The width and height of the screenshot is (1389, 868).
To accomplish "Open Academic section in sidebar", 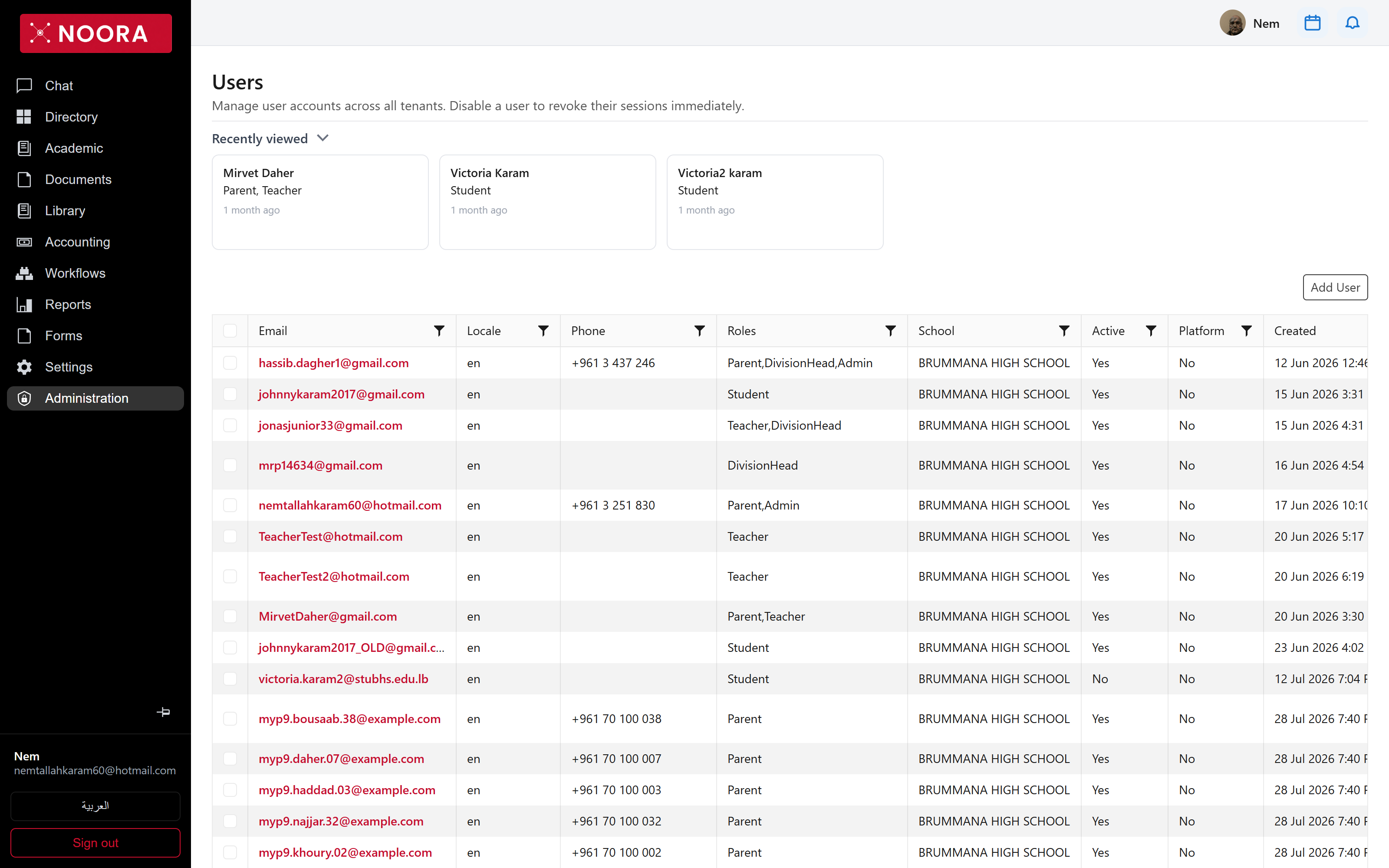I will pyautogui.click(x=95, y=148).
